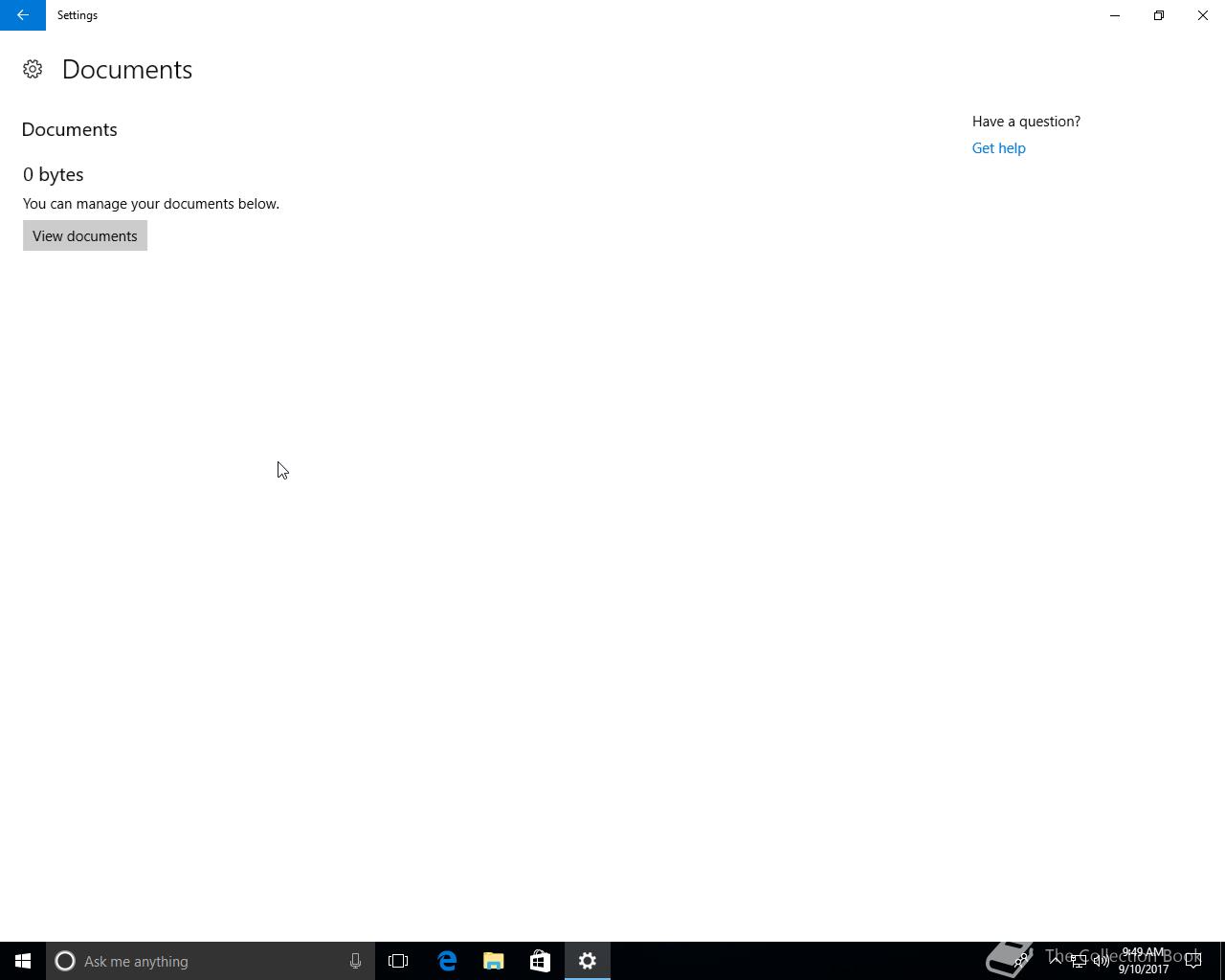This screenshot has height=980, width=1225.
Task: Focus the Ask me anything search box
Action: pyautogui.click(x=211, y=961)
